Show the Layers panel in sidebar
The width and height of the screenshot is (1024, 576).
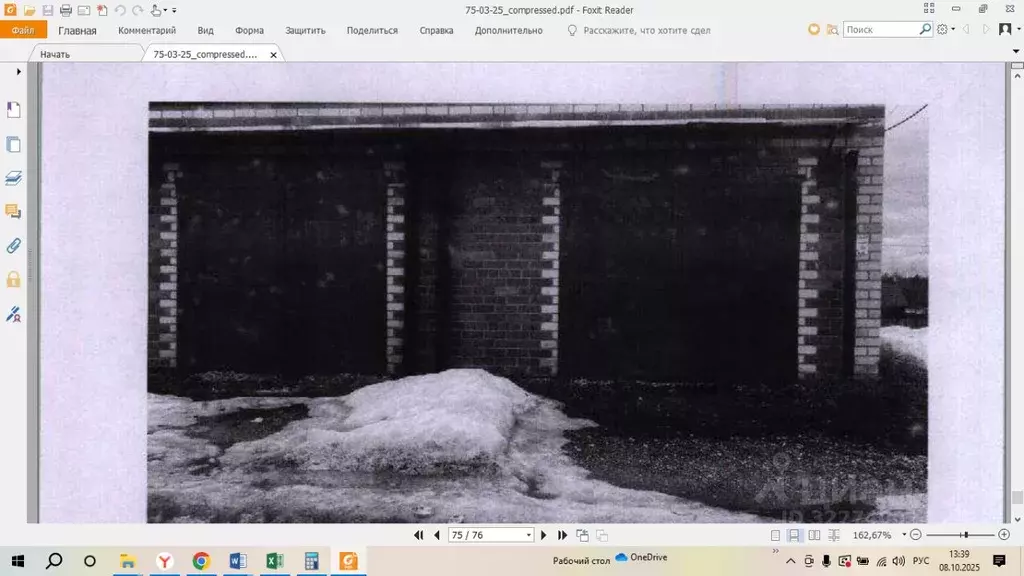point(14,178)
